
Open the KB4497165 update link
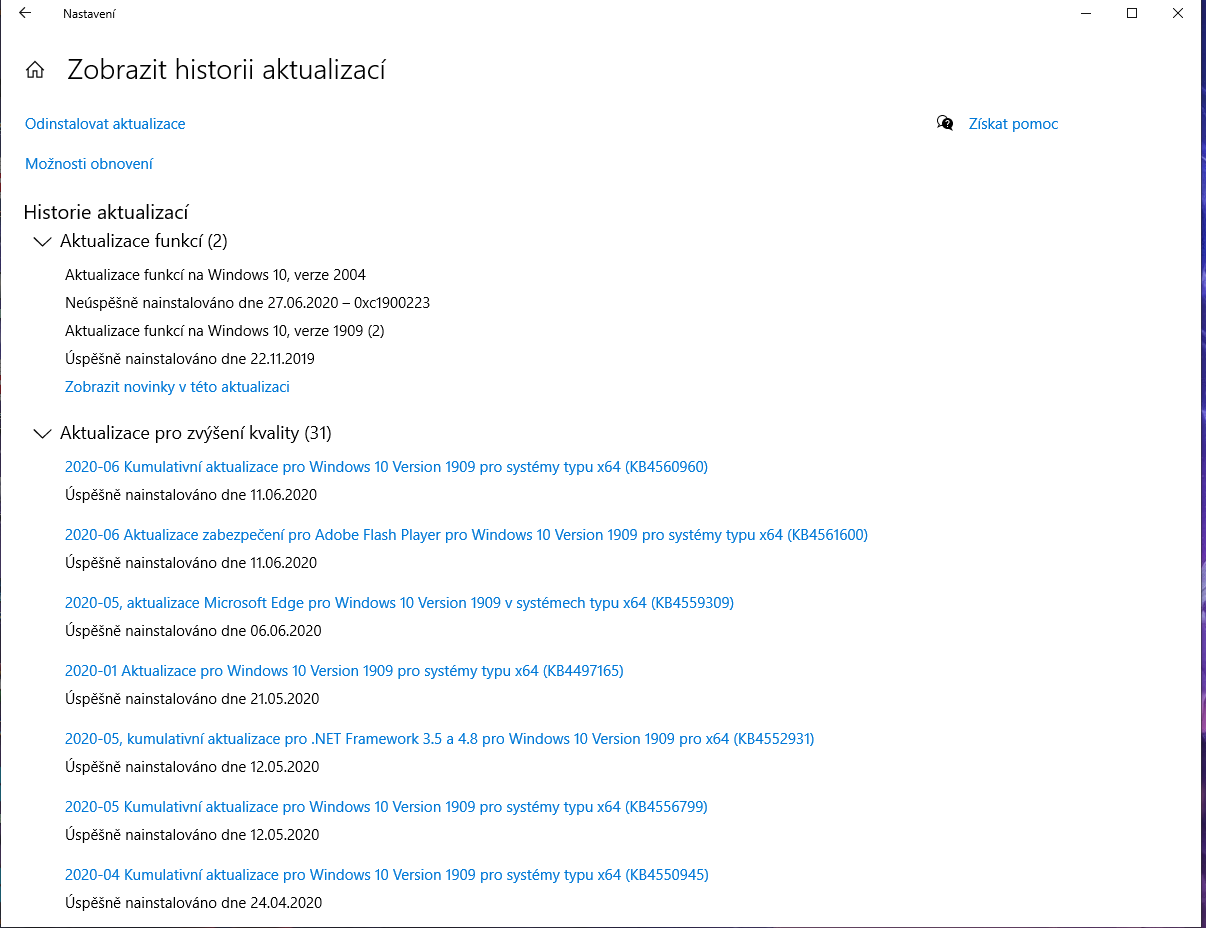click(x=344, y=670)
